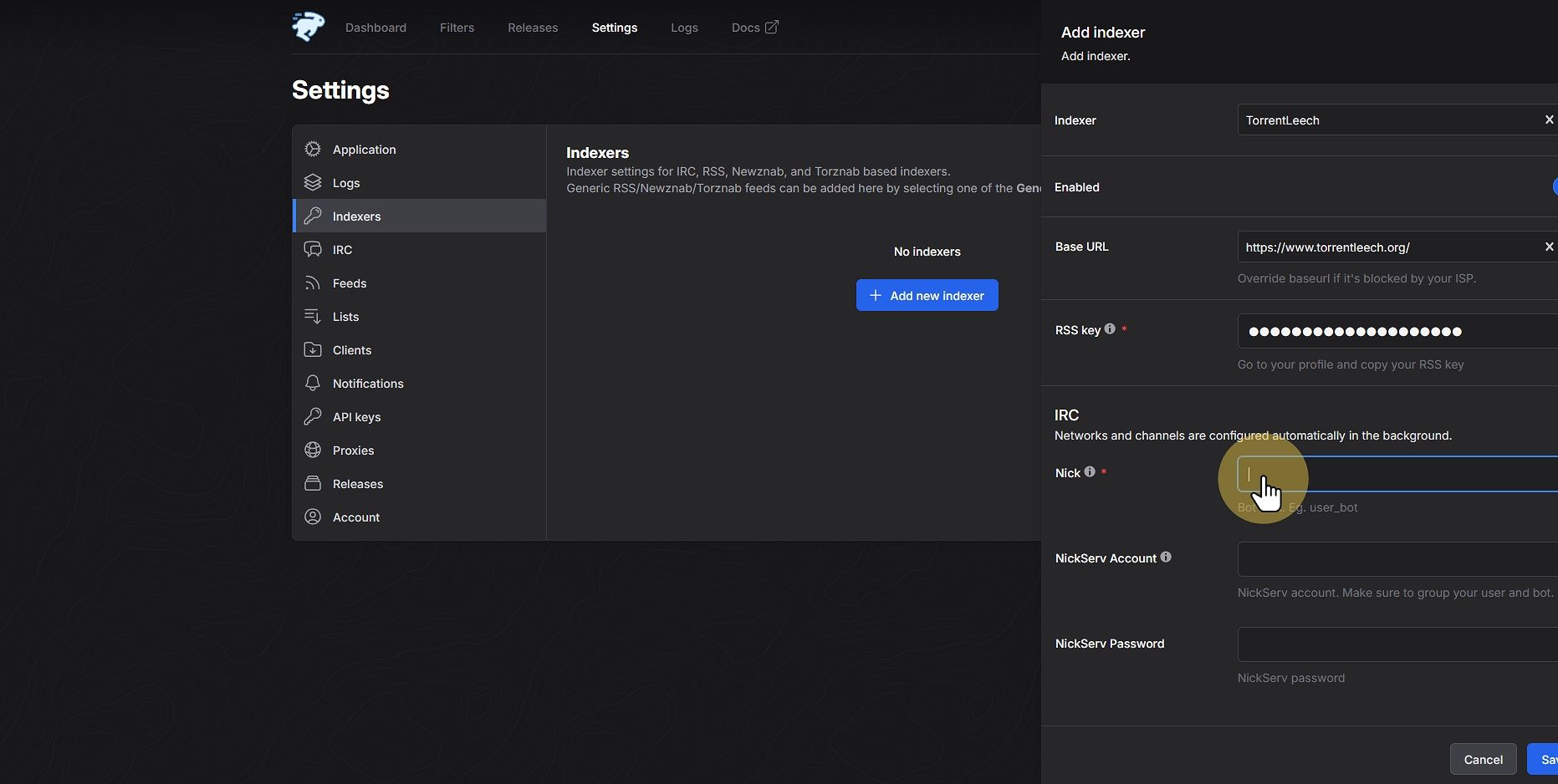Screen dimensions: 1558x784
Task: Open Notifications settings section
Action: (x=419, y=383)
